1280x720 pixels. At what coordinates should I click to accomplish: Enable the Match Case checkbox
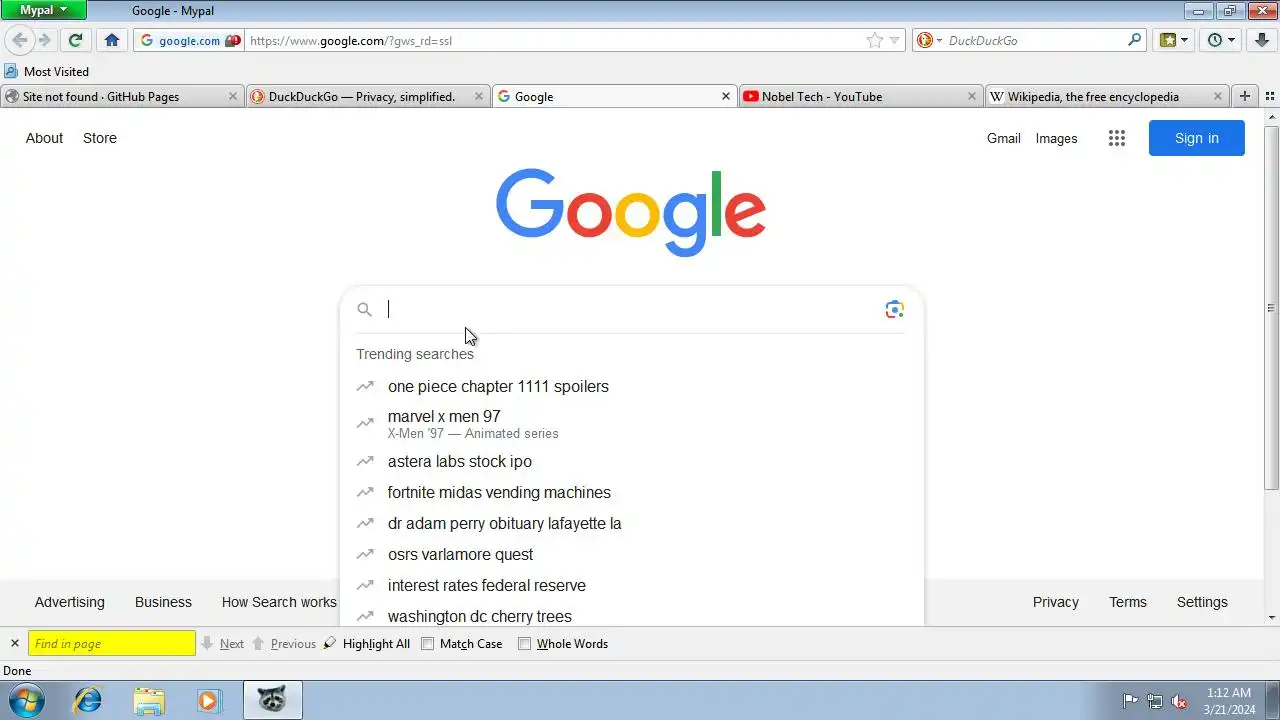[x=428, y=643]
